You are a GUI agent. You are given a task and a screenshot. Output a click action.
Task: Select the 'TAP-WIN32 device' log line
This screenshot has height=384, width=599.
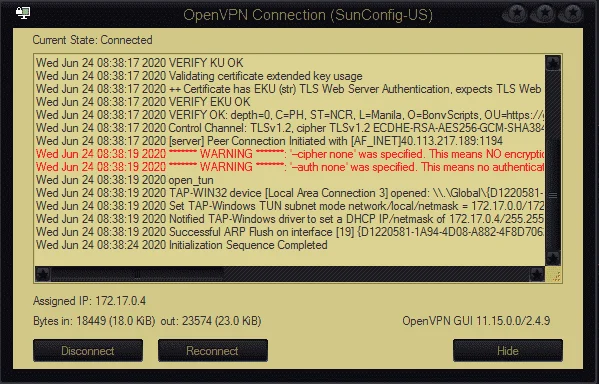[x=290, y=193]
